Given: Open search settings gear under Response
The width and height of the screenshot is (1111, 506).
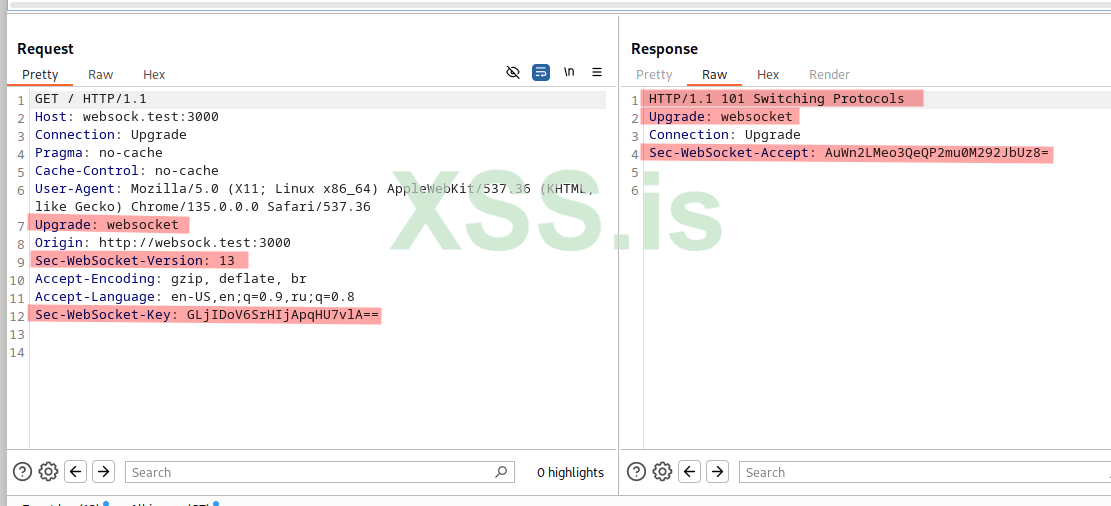Looking at the screenshot, I should (662, 471).
